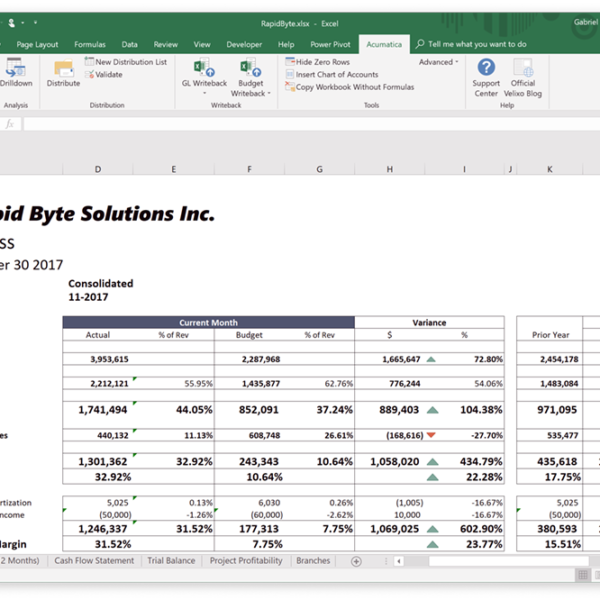
Task: Expand the Budget Writeback dropdown arrow
Action: click(x=269, y=93)
